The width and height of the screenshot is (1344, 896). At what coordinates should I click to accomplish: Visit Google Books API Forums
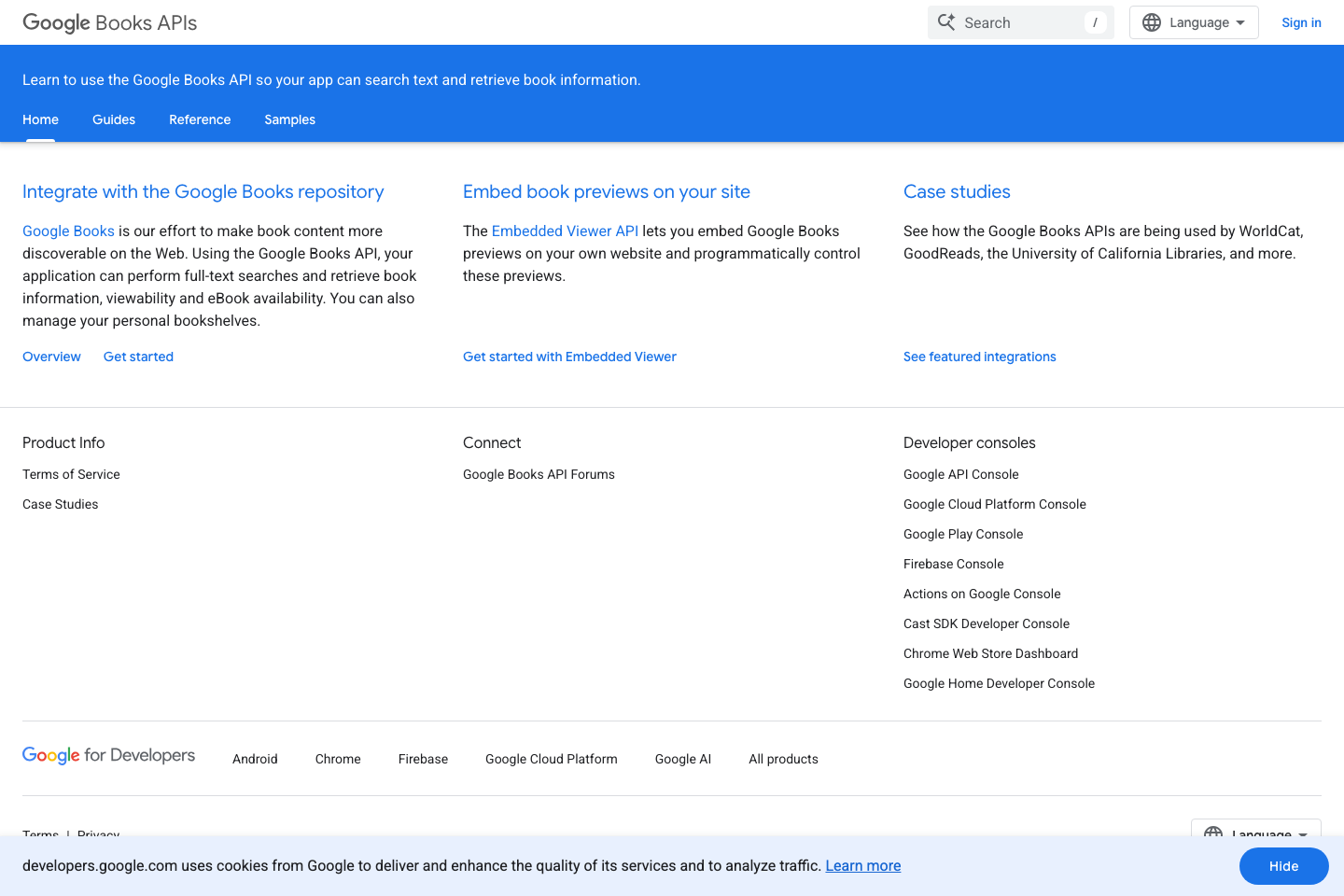[539, 474]
